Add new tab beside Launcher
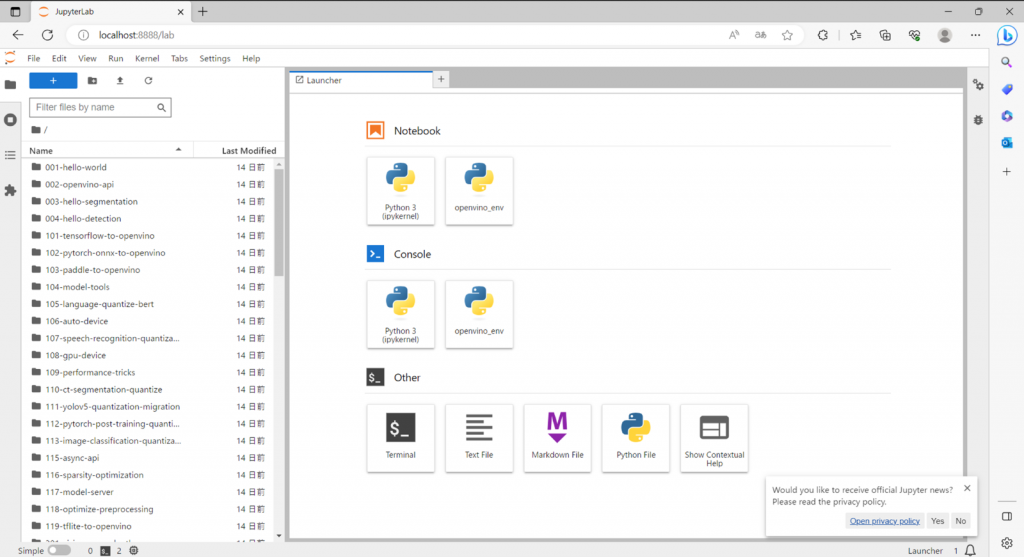Viewport: 1024px width, 557px height. tap(441, 79)
